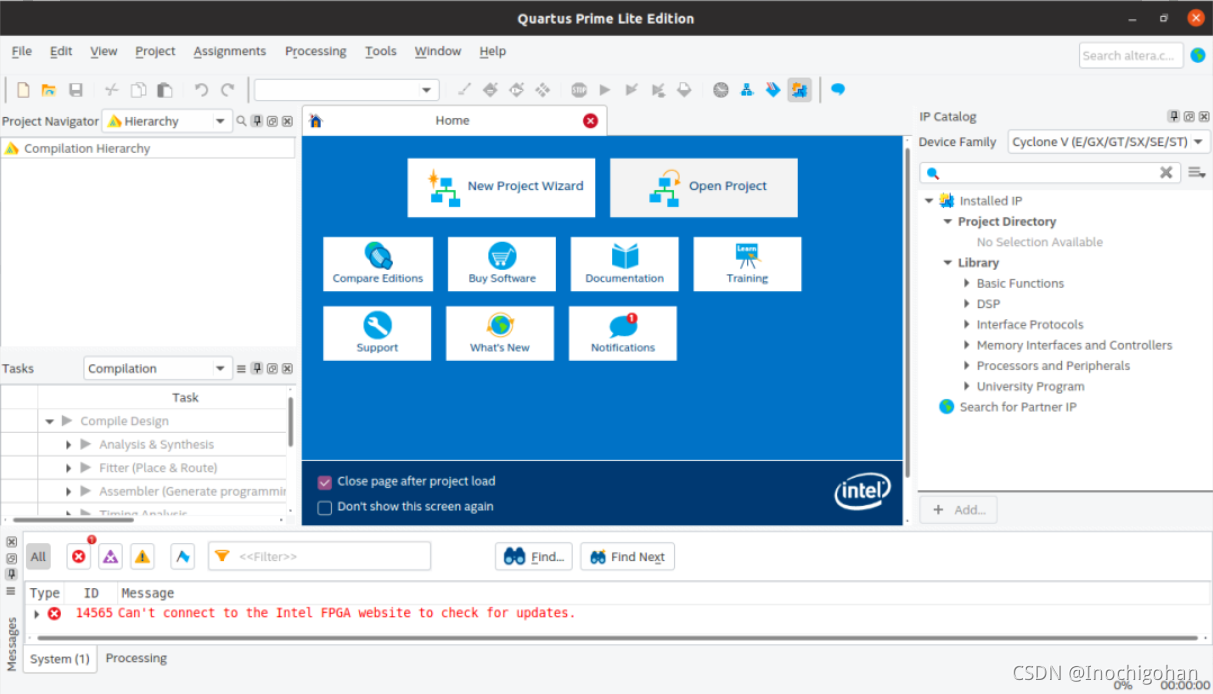Check Close page after project load
Screen dimensions: 1213x694
325,482
